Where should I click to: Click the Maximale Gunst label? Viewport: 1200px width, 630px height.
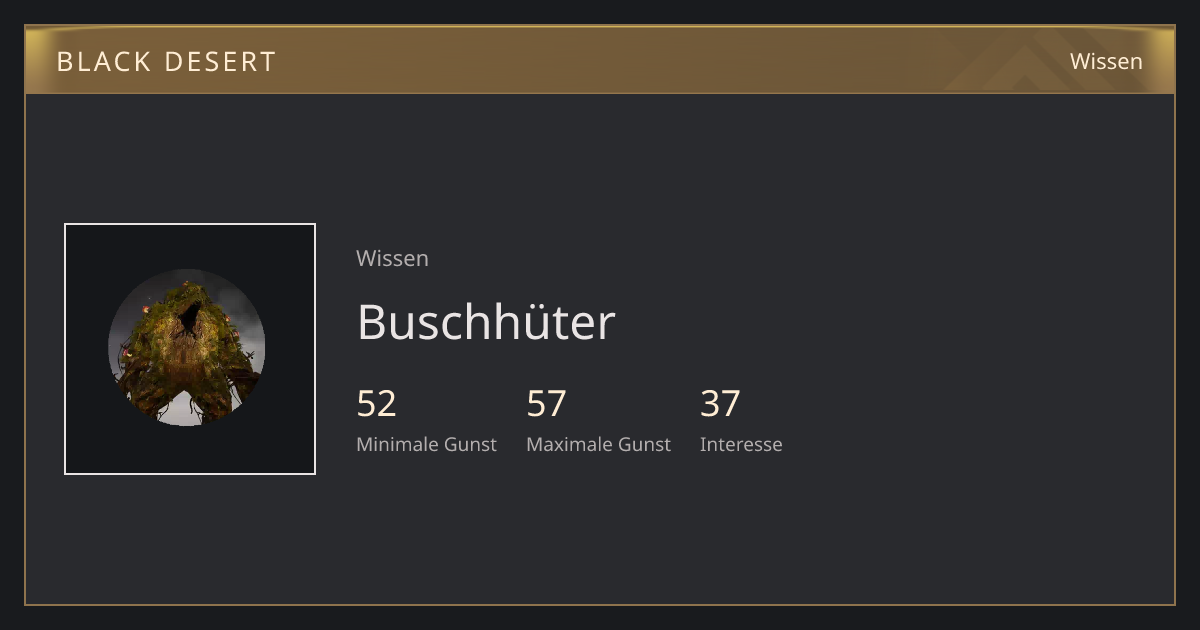click(x=598, y=444)
